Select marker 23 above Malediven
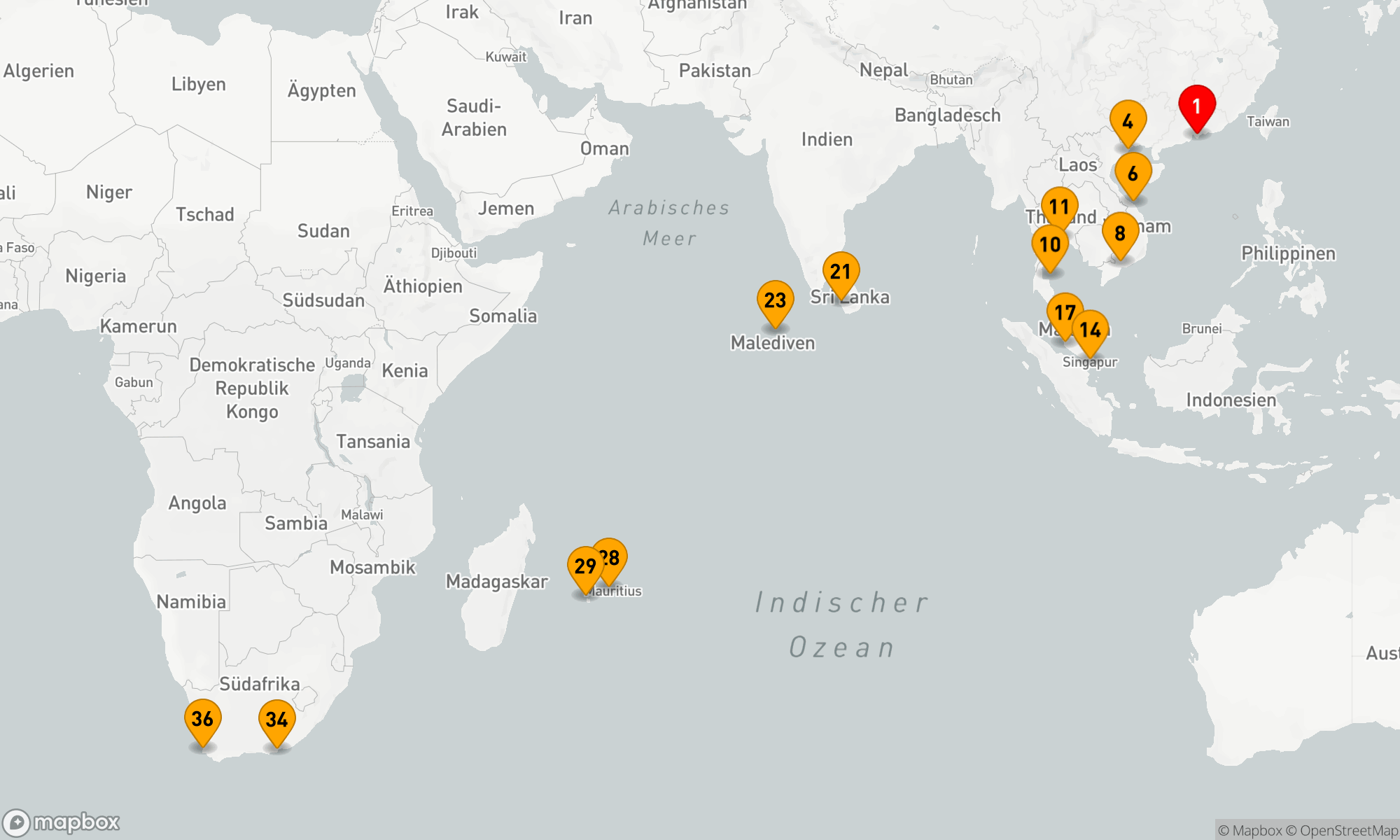This screenshot has width=1400, height=840. click(775, 300)
